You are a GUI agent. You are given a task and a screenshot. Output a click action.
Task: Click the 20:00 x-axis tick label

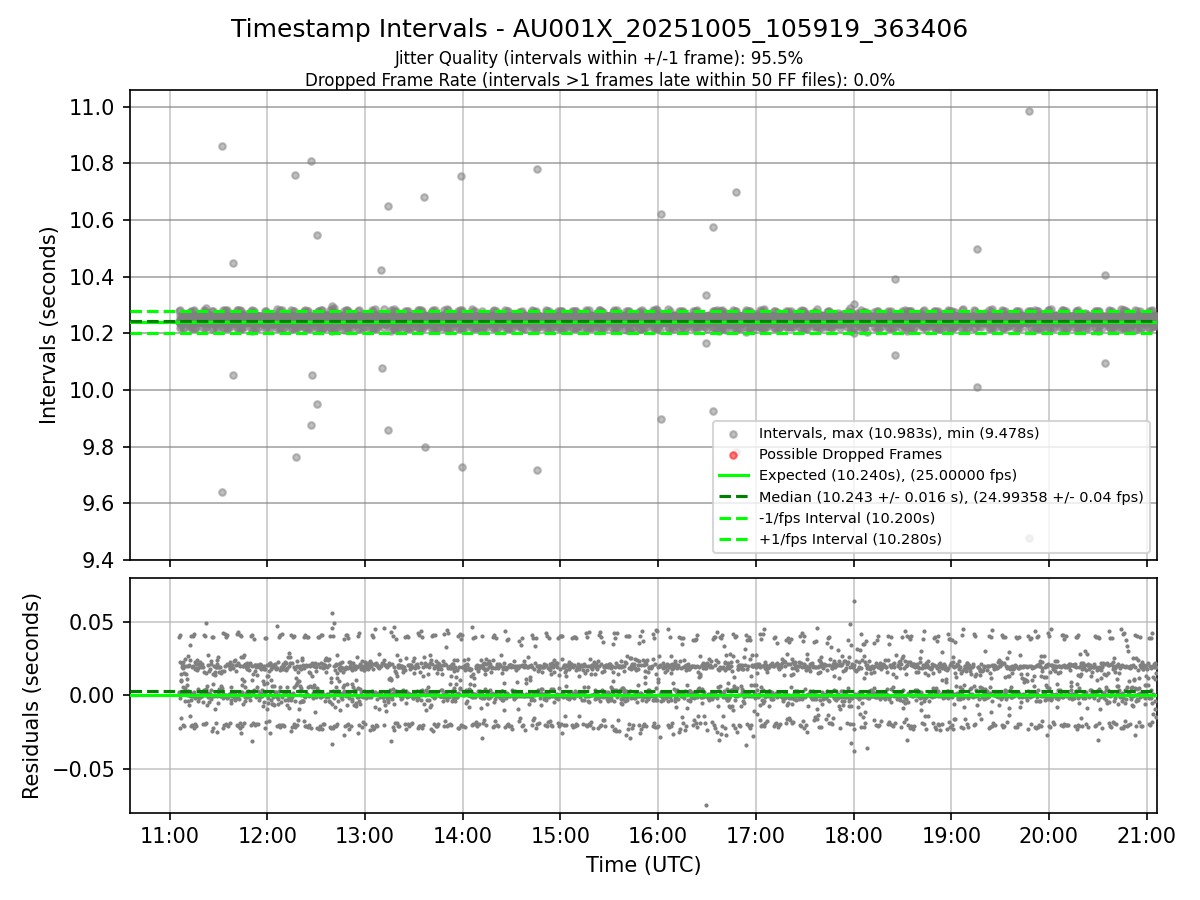coord(1049,835)
